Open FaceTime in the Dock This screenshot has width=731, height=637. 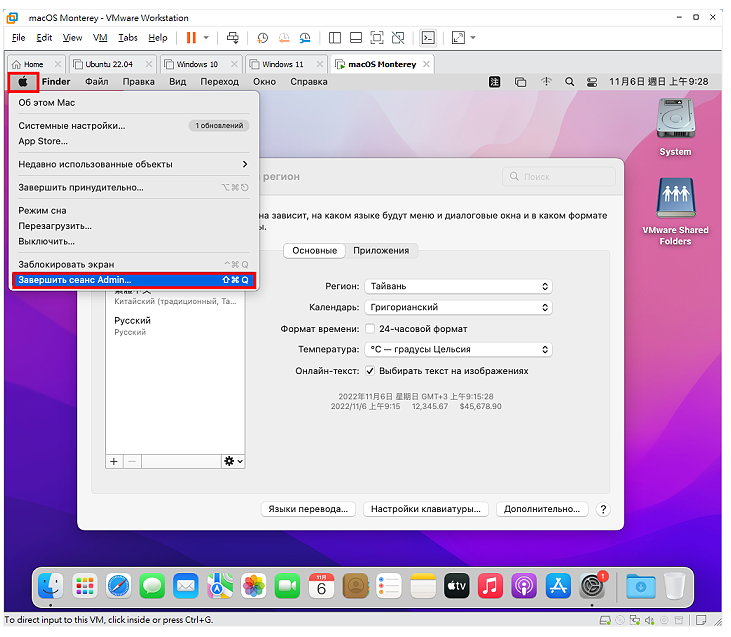tap(288, 585)
